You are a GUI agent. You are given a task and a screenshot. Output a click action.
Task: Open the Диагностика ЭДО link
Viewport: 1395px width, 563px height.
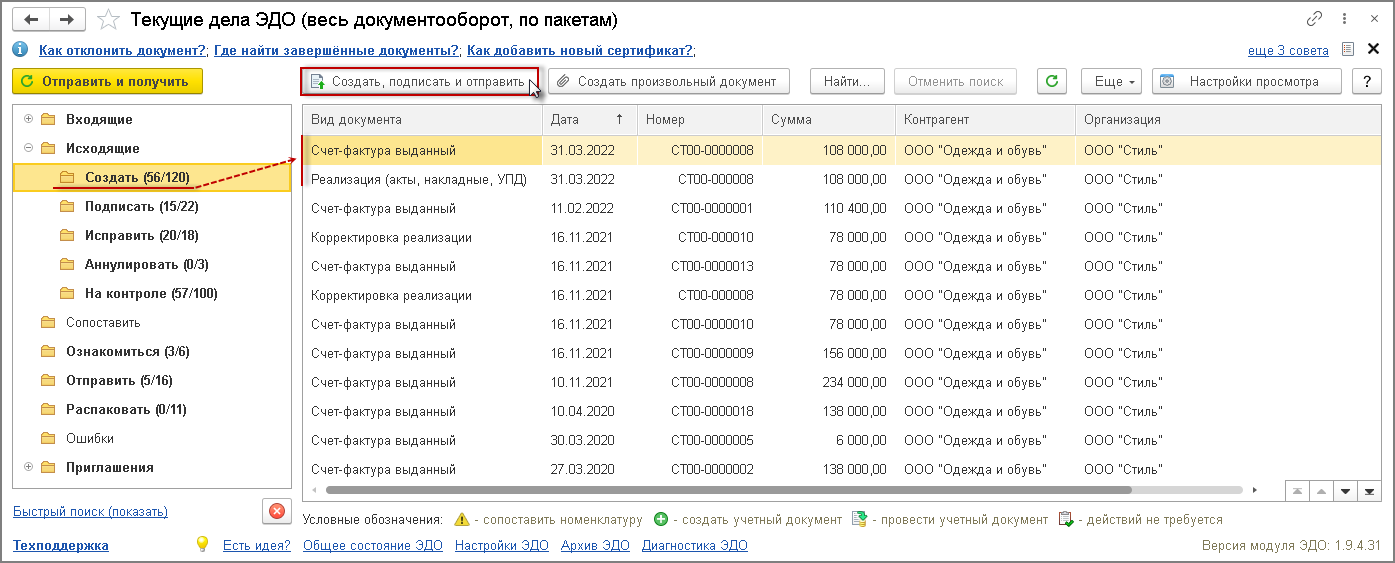tap(694, 545)
